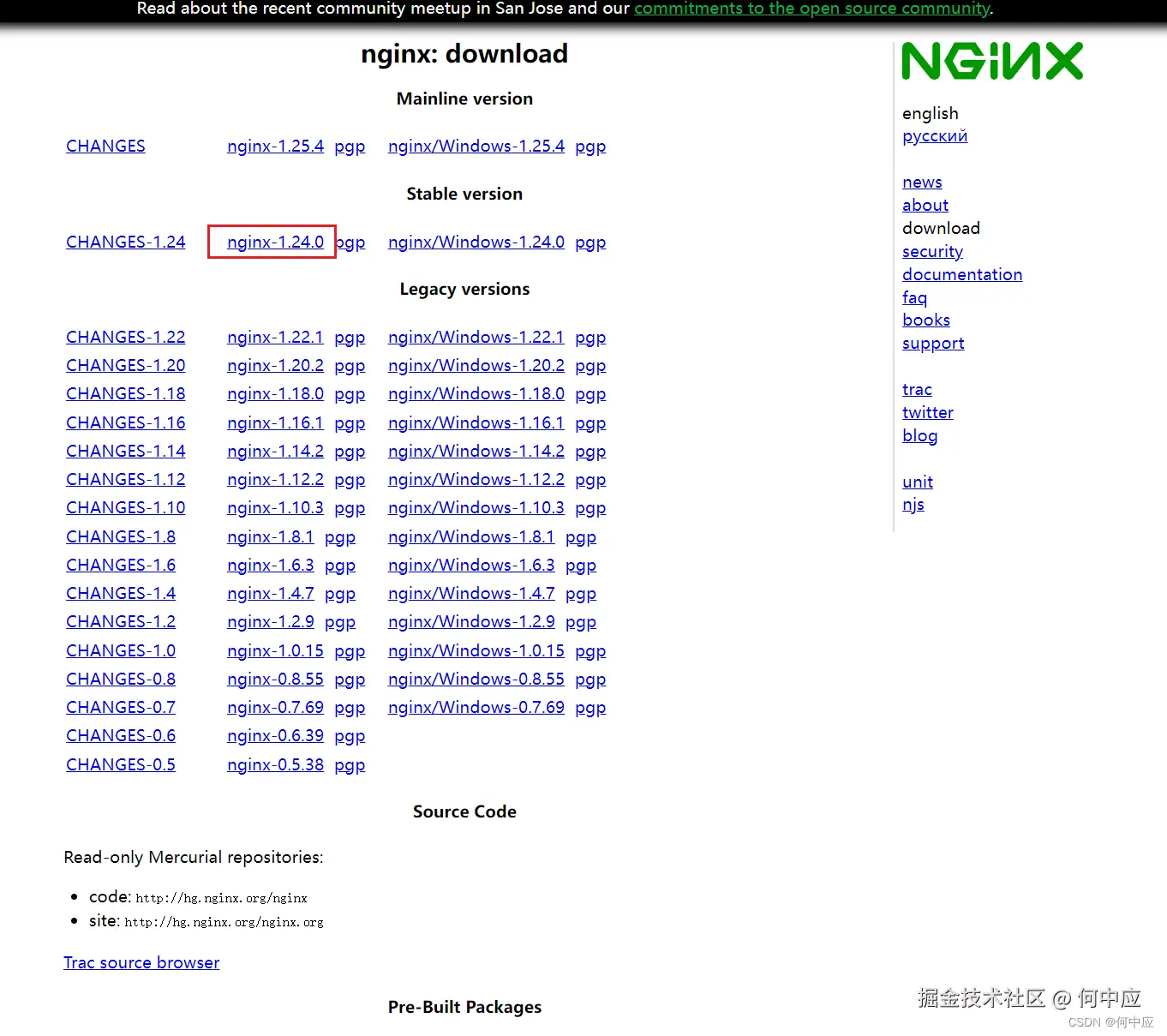Open the about page

[x=925, y=206]
